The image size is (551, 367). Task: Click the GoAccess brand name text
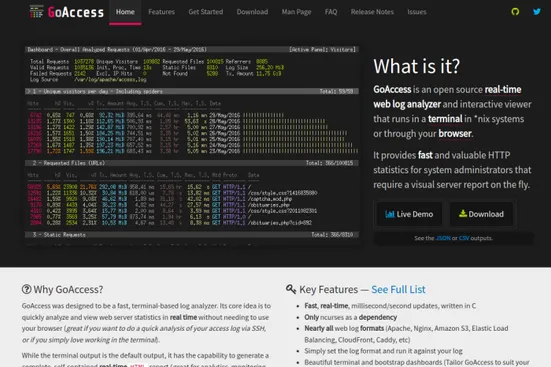[x=76, y=12]
